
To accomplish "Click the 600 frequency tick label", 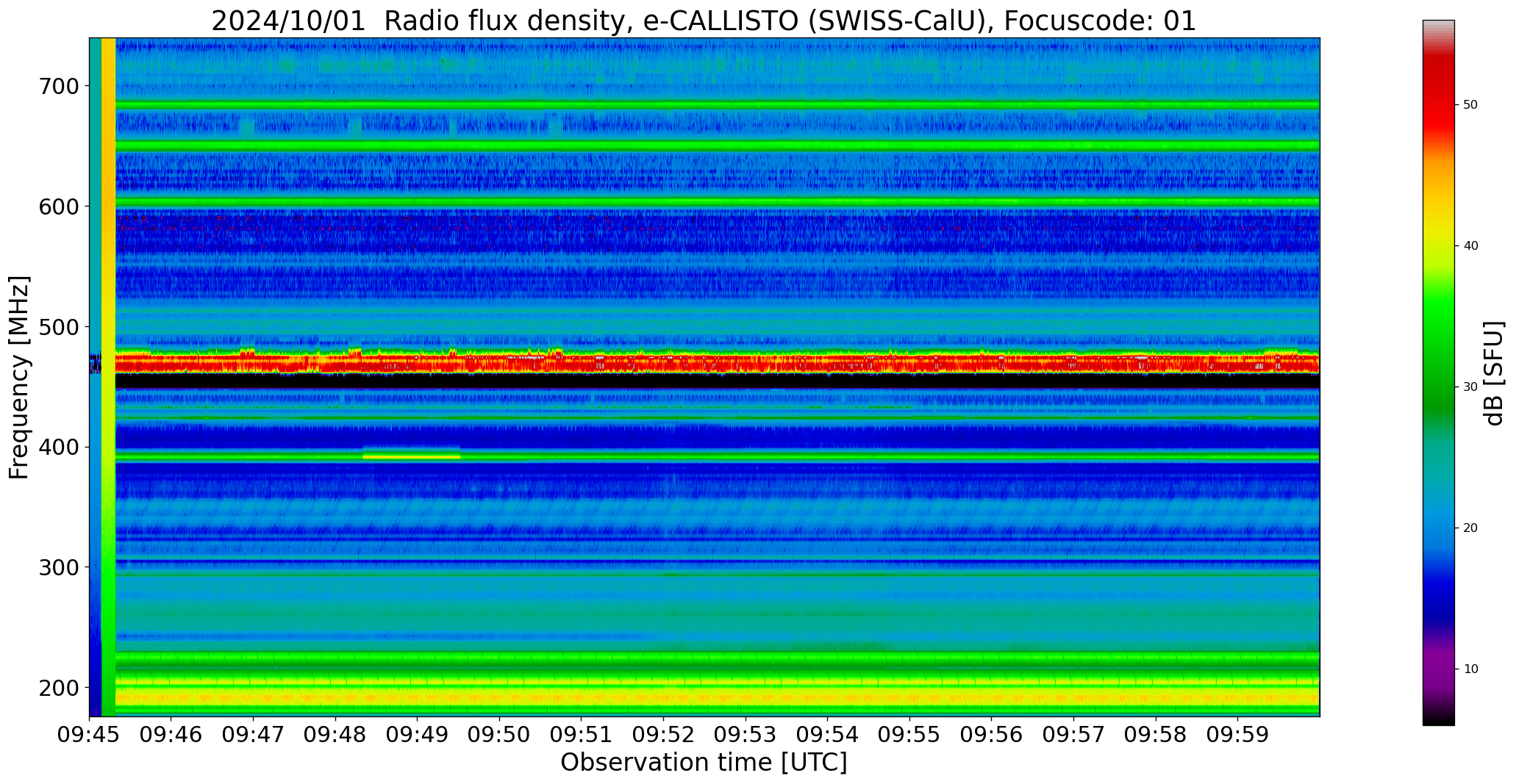I will (x=59, y=207).
